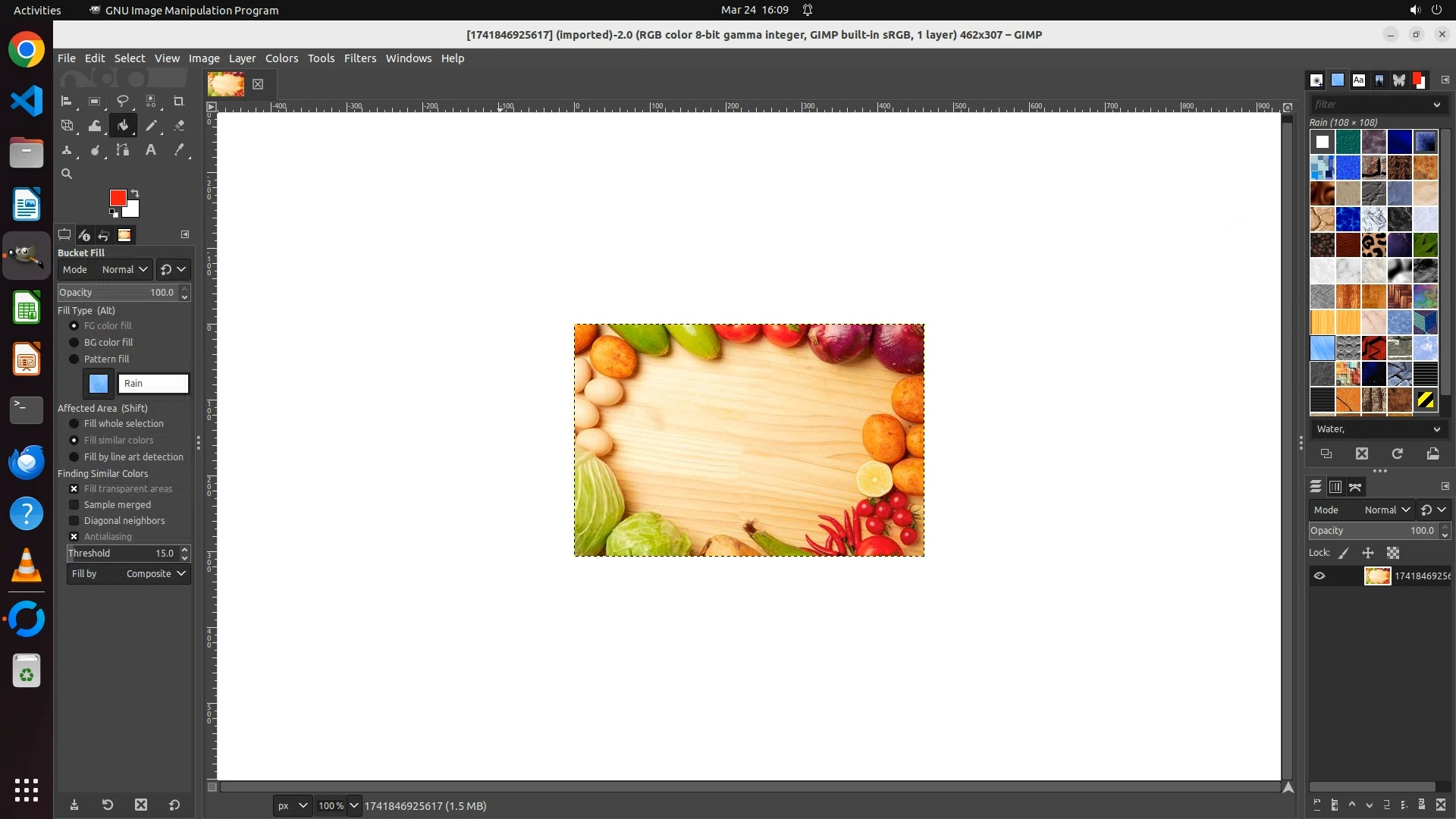Select the Clone stamp tool

[67, 150]
